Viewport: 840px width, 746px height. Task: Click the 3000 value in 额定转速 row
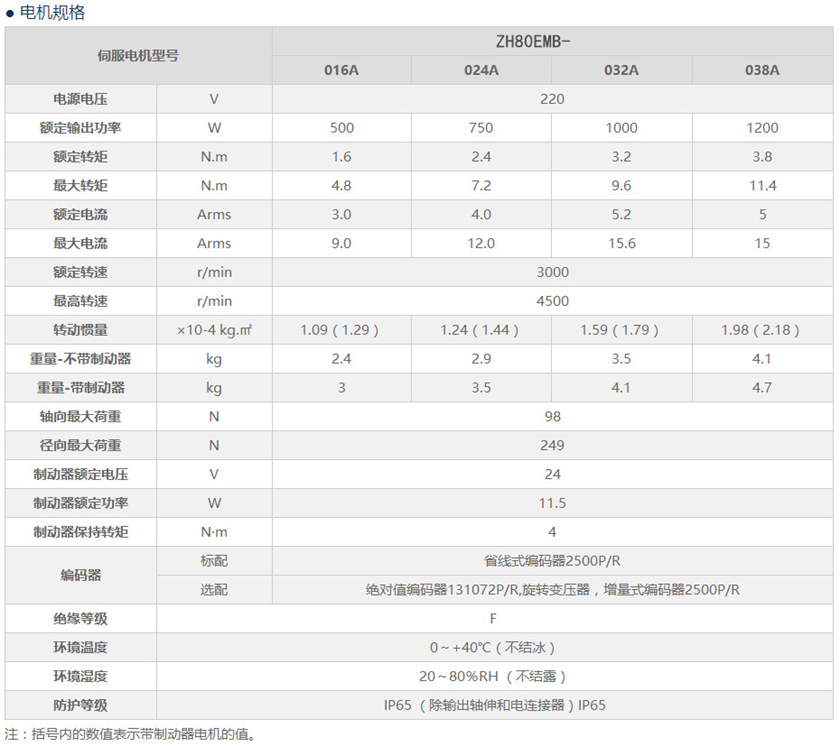552,272
